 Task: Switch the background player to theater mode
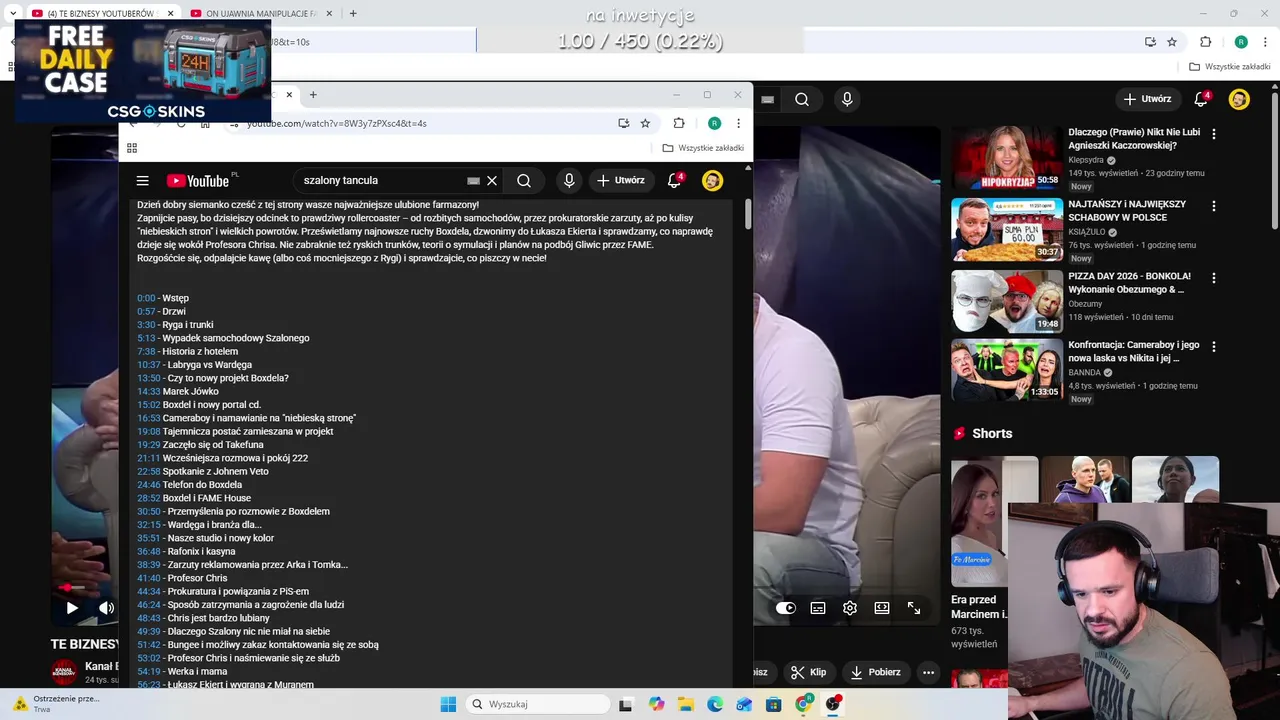coord(882,608)
